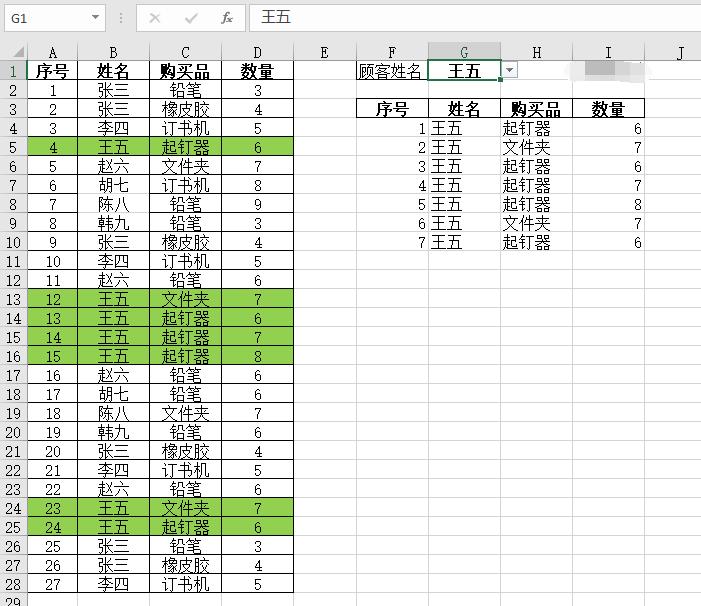The height and width of the screenshot is (606, 701).
Task: Click cell A22 with number 21
Action: tap(53, 470)
